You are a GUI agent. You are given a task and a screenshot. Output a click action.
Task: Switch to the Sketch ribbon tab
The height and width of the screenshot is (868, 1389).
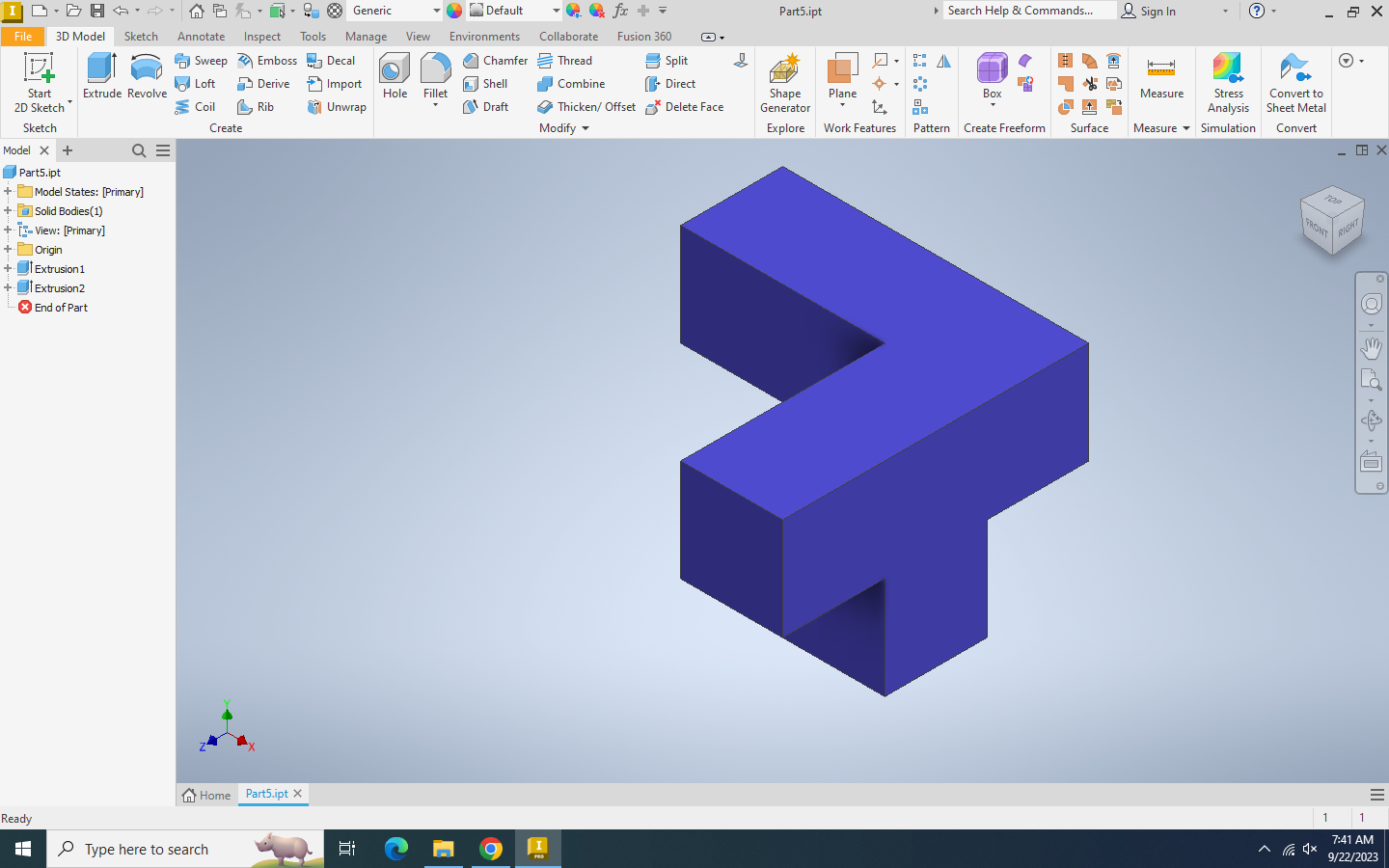141,37
